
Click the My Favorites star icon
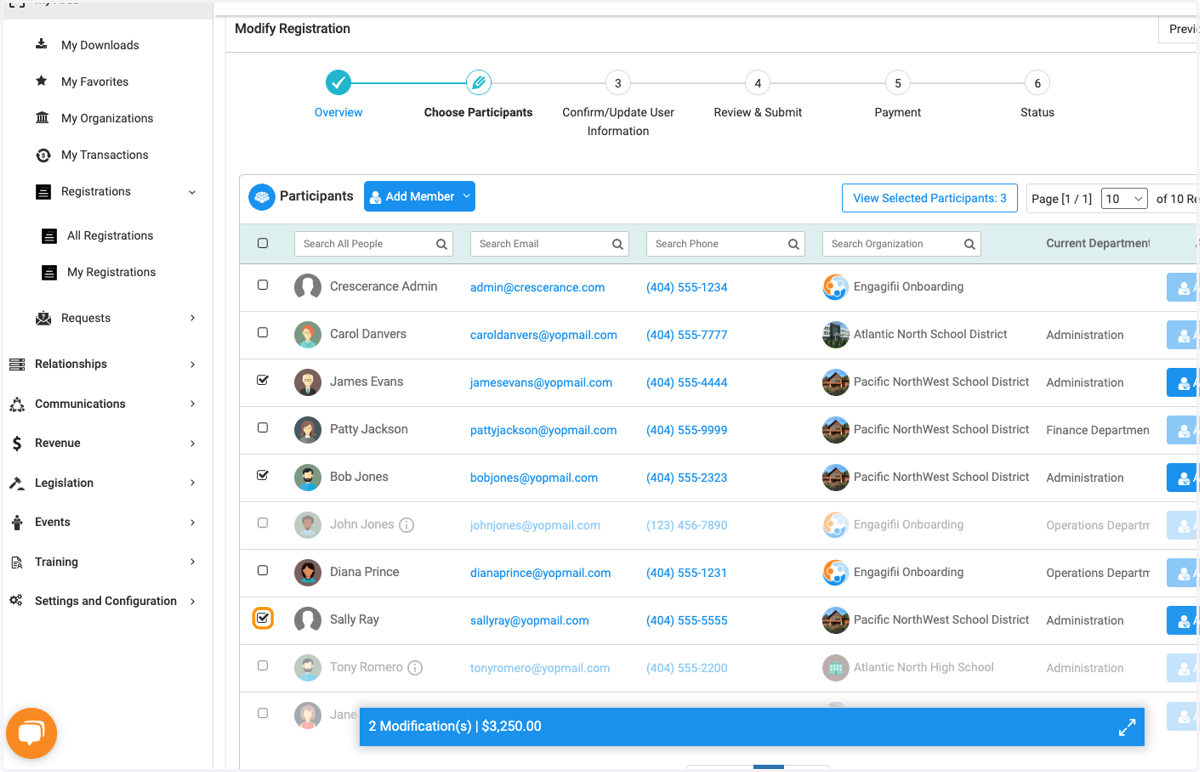point(42,81)
